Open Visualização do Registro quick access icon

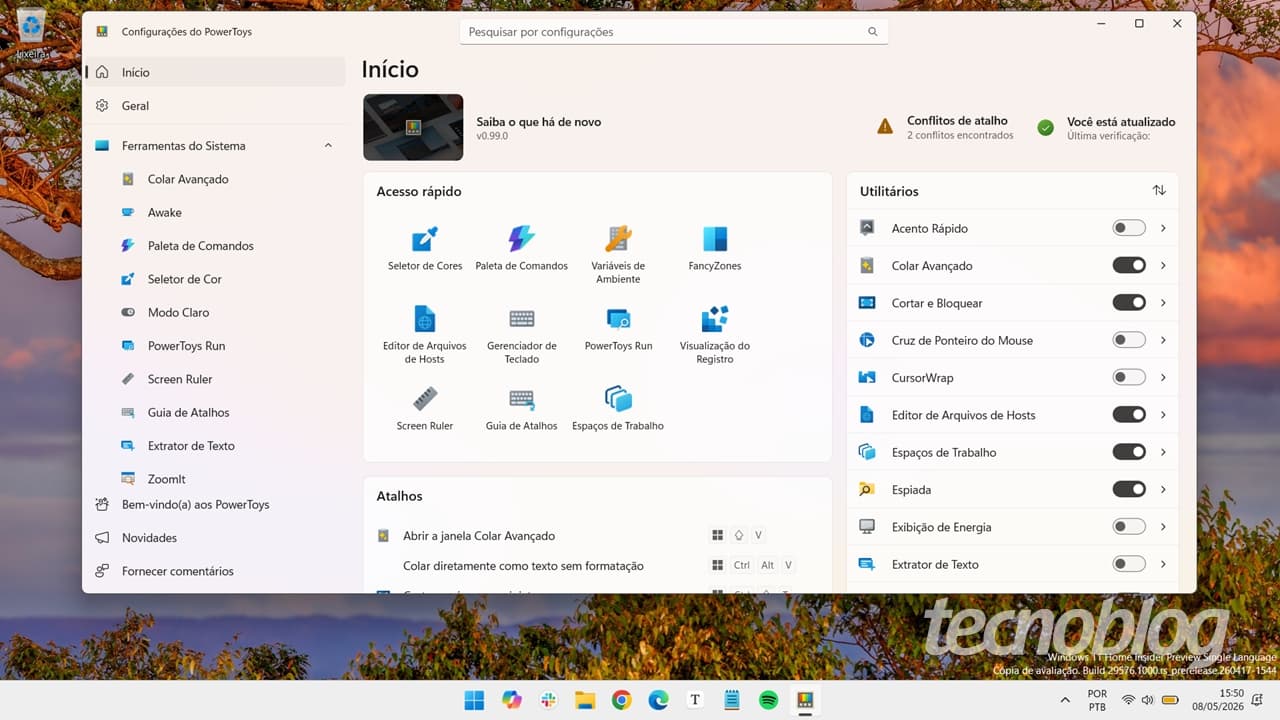[x=715, y=335]
